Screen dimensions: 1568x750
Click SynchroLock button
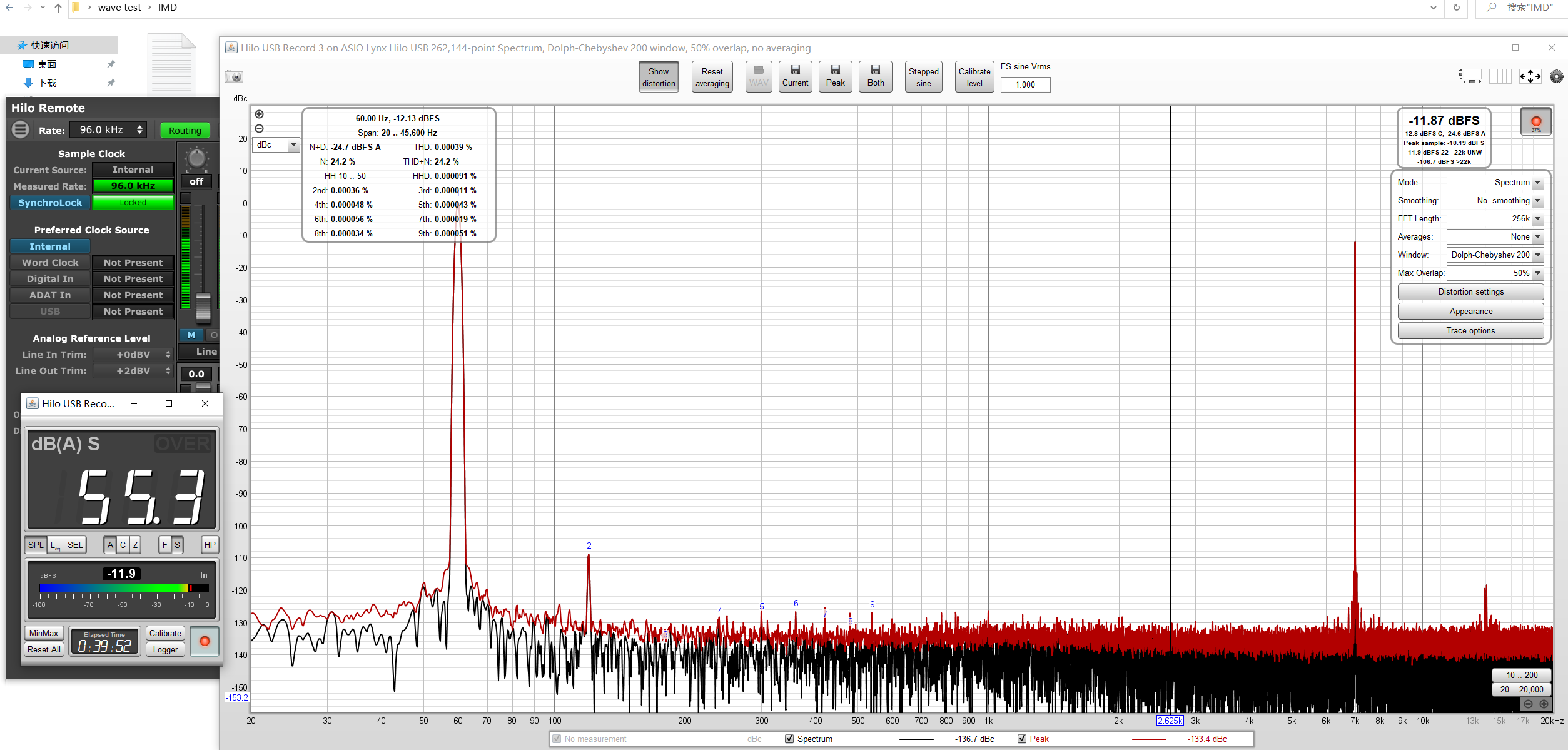[50, 203]
